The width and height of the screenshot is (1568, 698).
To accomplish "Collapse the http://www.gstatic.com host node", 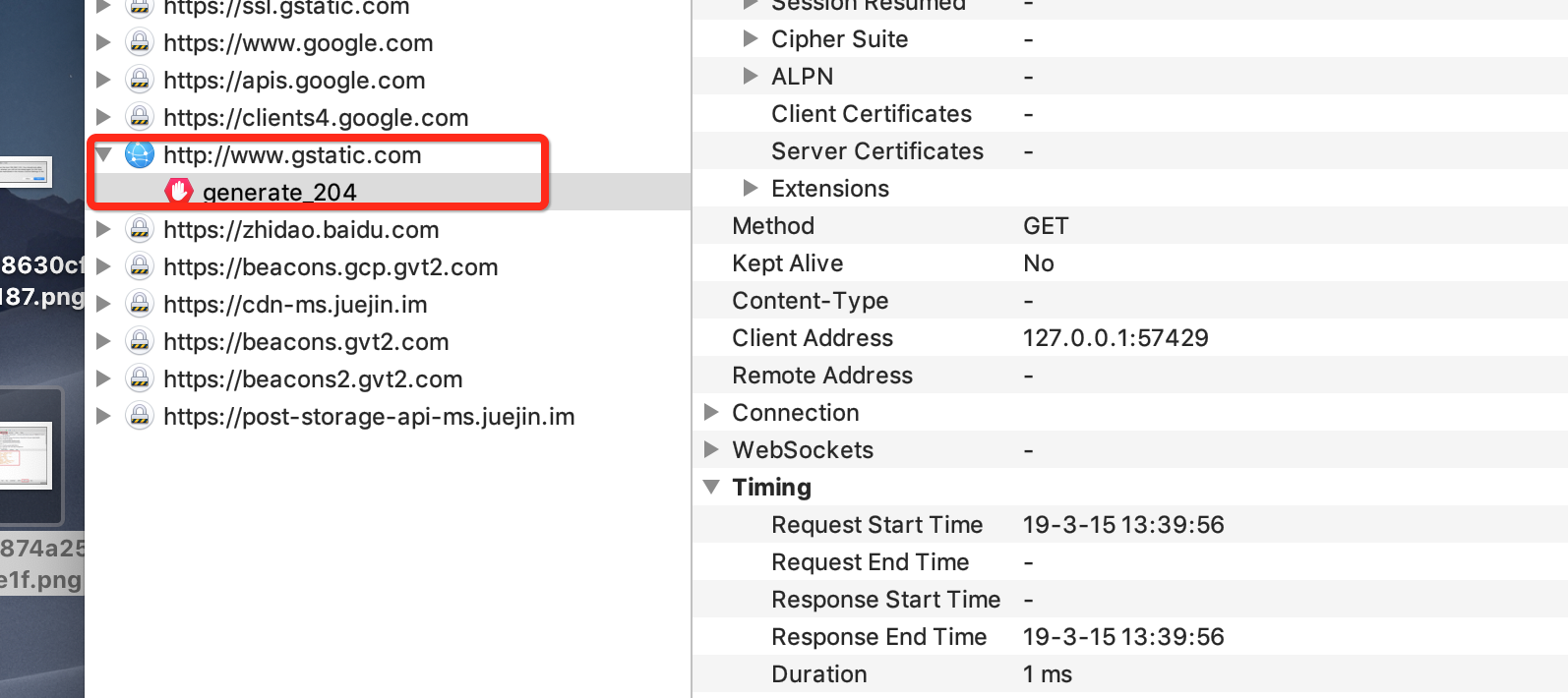I will point(103,154).
